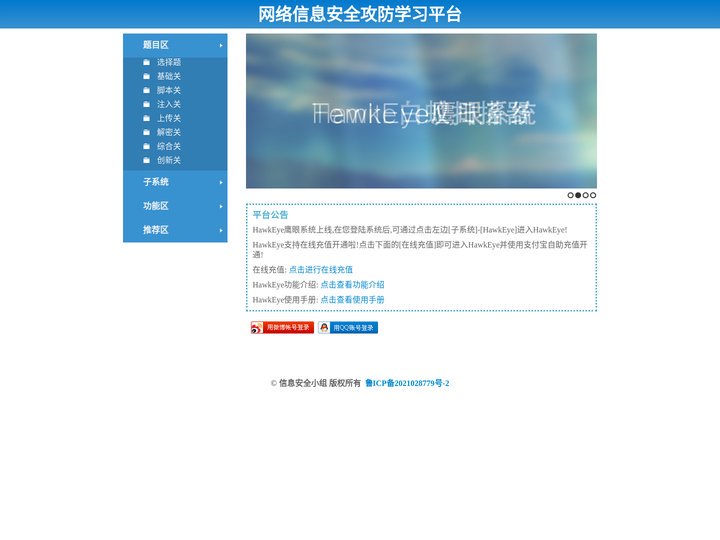Follow the 点击查看功能介绍 link

pyautogui.click(x=352, y=285)
